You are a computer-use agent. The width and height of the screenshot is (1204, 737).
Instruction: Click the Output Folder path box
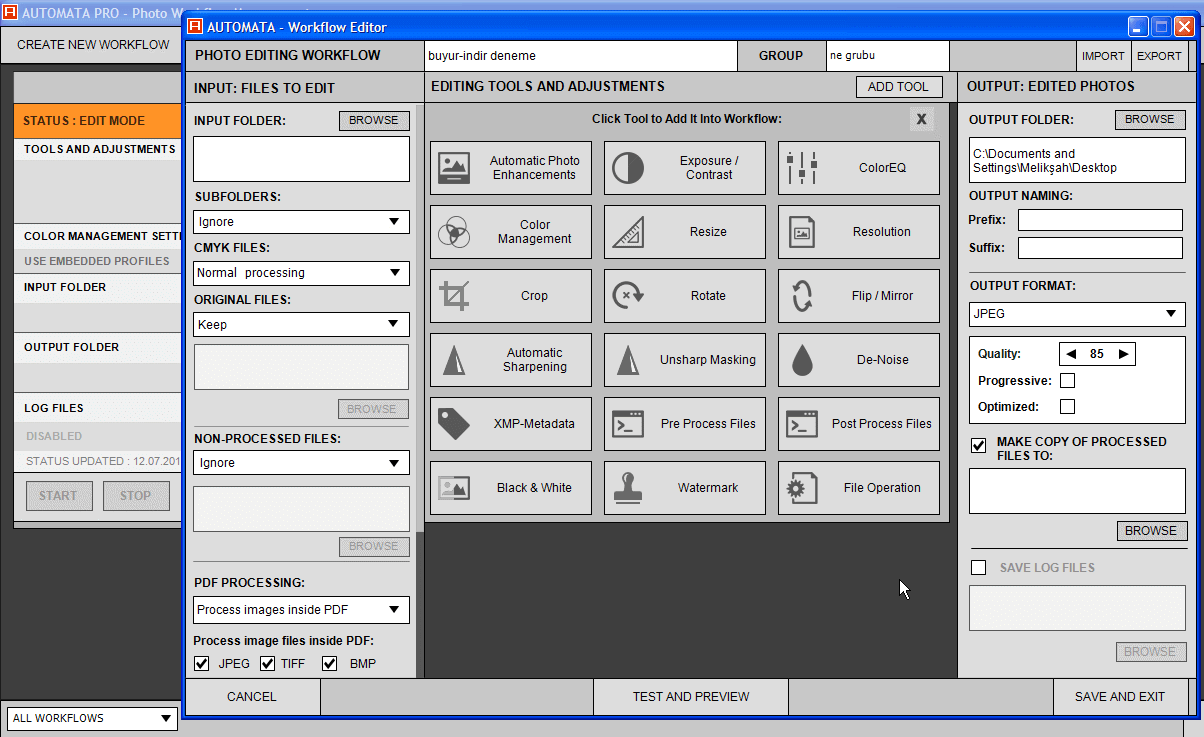[x=1077, y=161]
